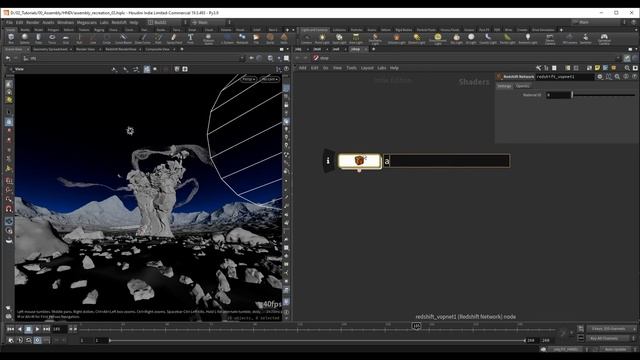The height and width of the screenshot is (360, 640).
Task: Click the parameter pane gear settings icon
Action: (600, 77)
